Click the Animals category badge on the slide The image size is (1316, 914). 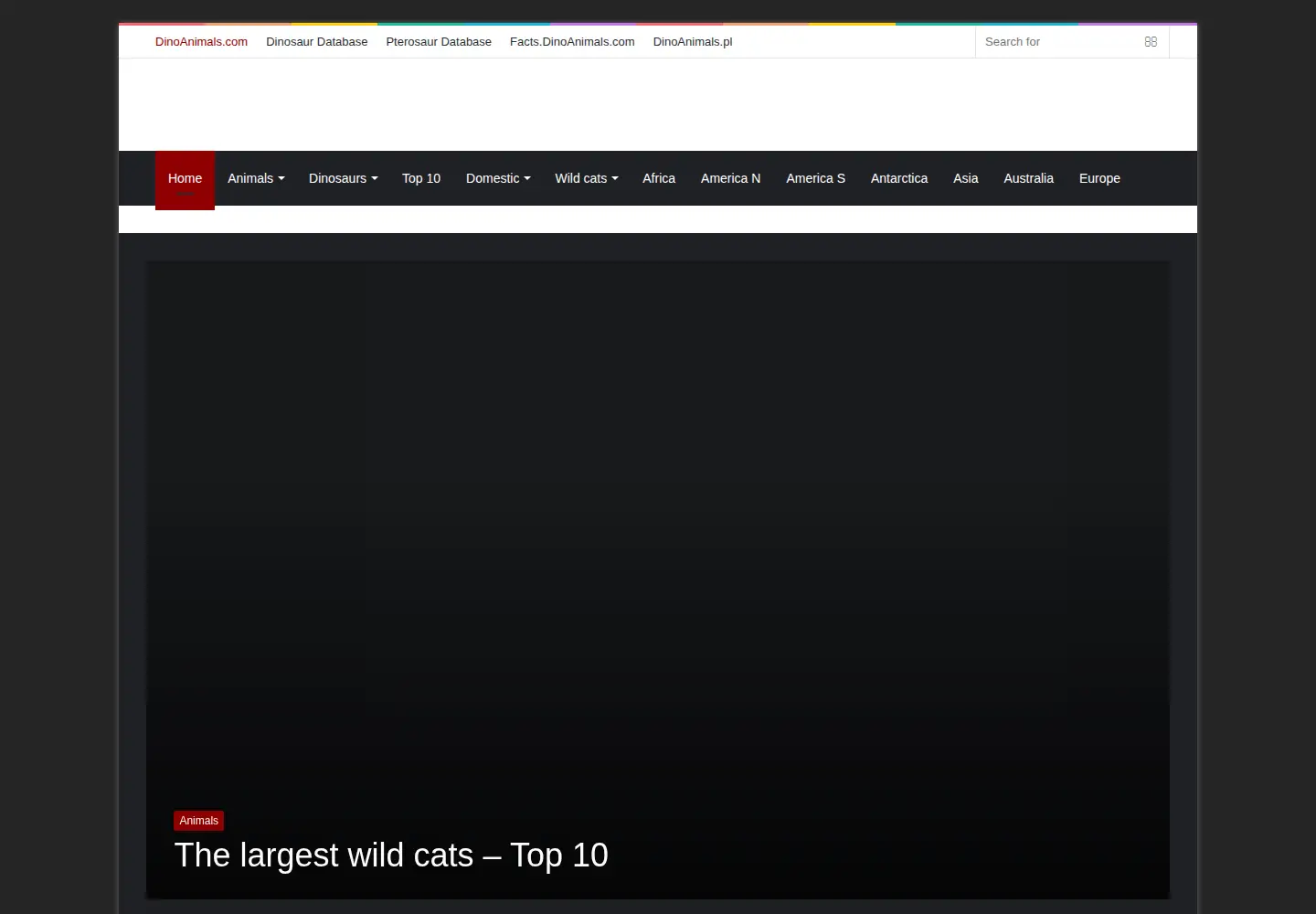[x=199, y=821]
